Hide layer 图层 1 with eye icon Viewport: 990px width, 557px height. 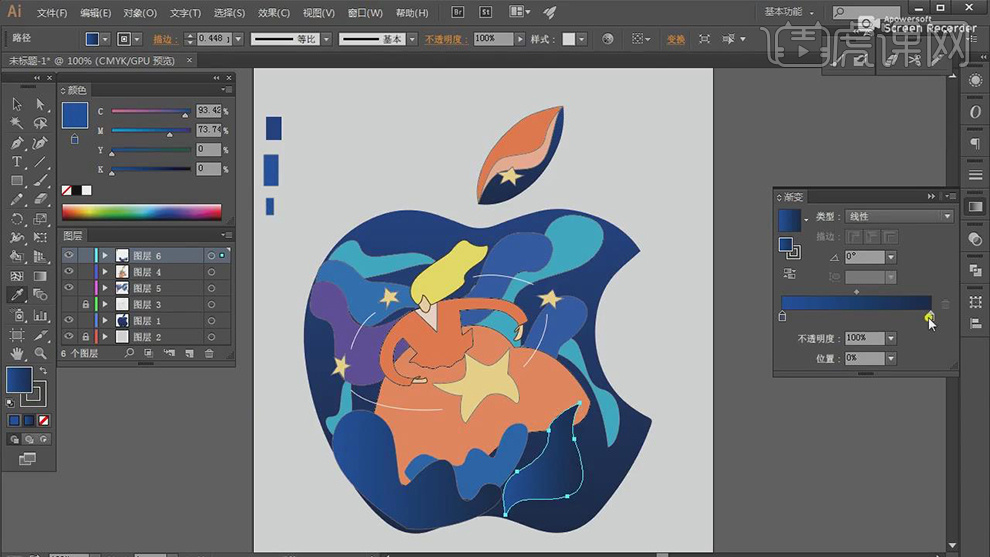(x=68, y=320)
